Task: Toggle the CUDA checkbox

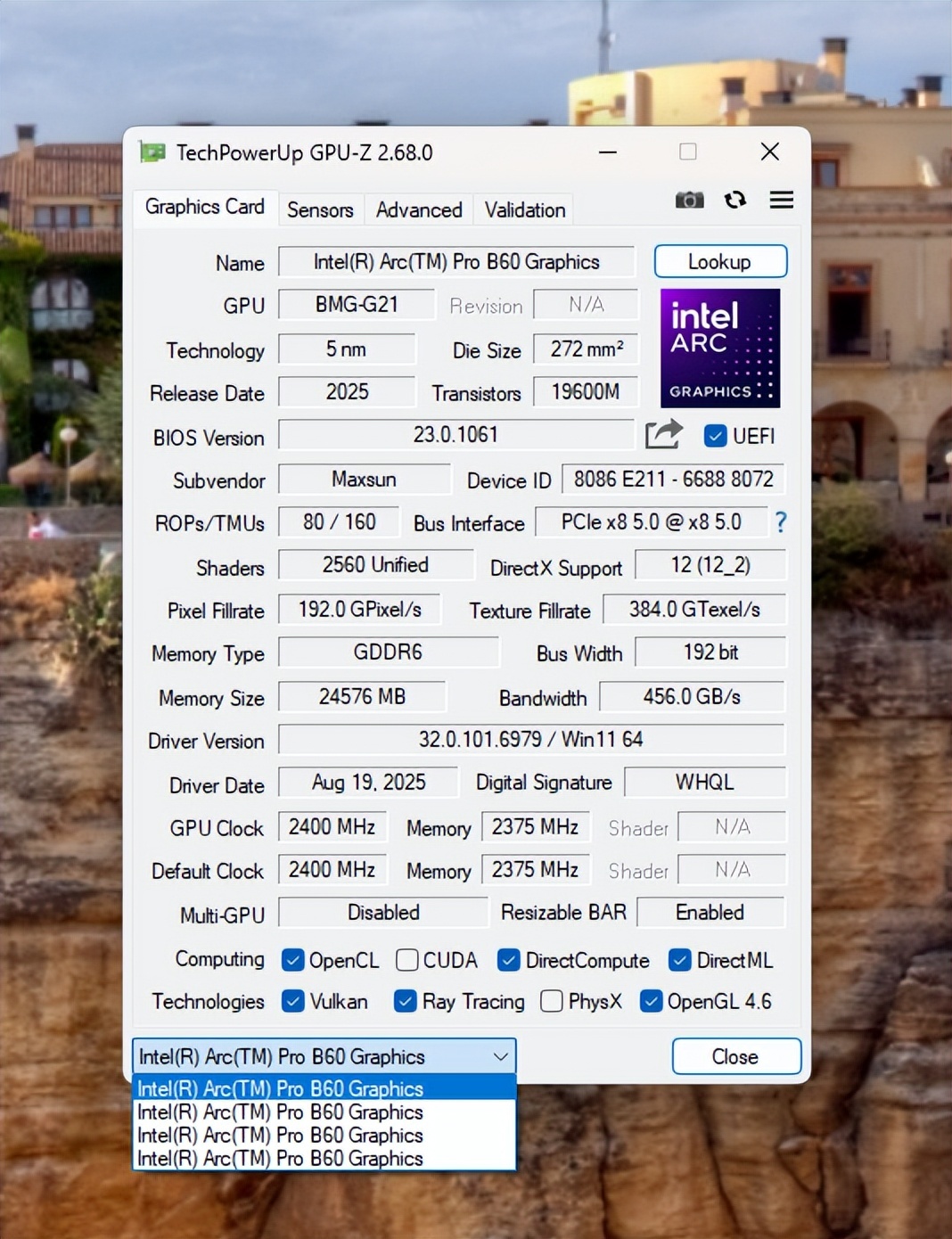Action: [x=406, y=960]
